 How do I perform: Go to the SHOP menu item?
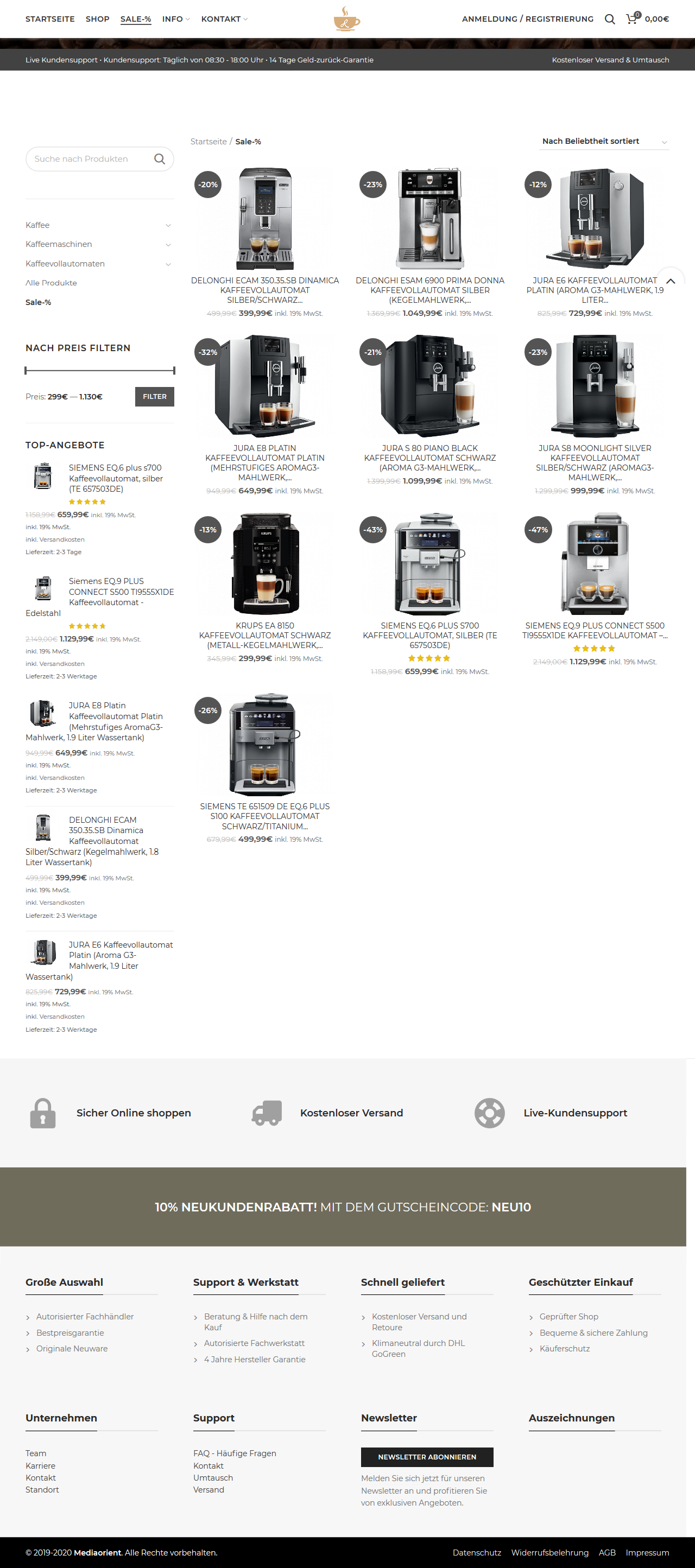[x=97, y=19]
